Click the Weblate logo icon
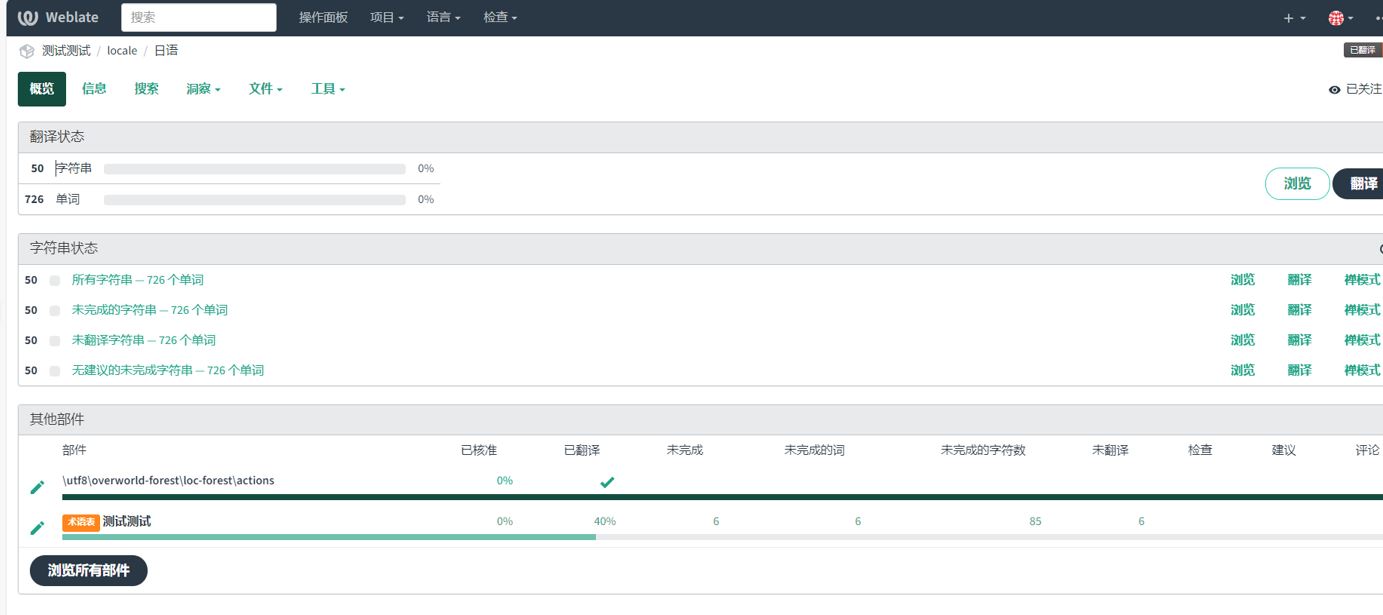The image size is (1383, 615). pos(28,18)
